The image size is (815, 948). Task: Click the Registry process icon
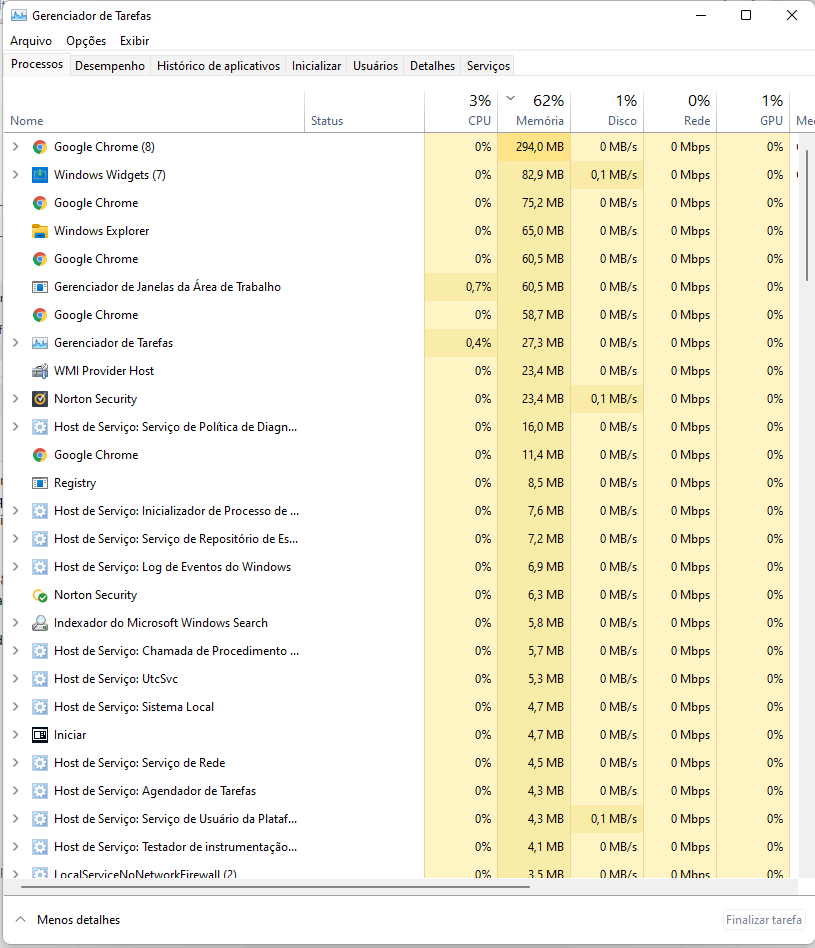(x=40, y=483)
